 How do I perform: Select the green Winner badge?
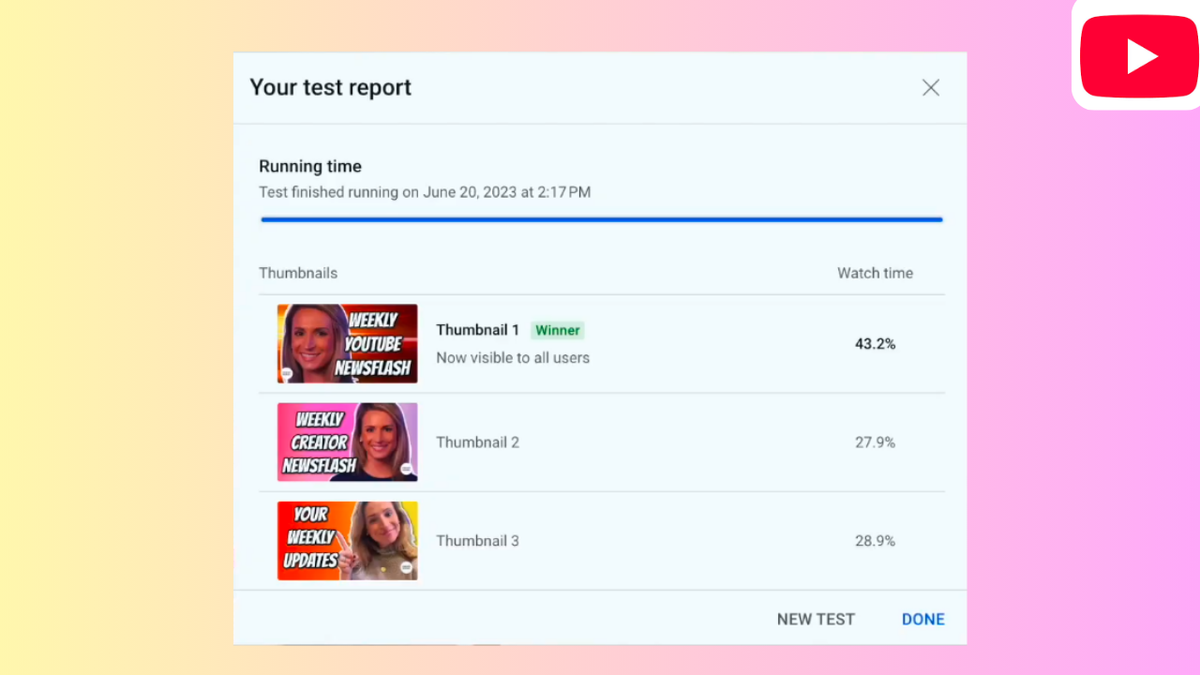557,330
